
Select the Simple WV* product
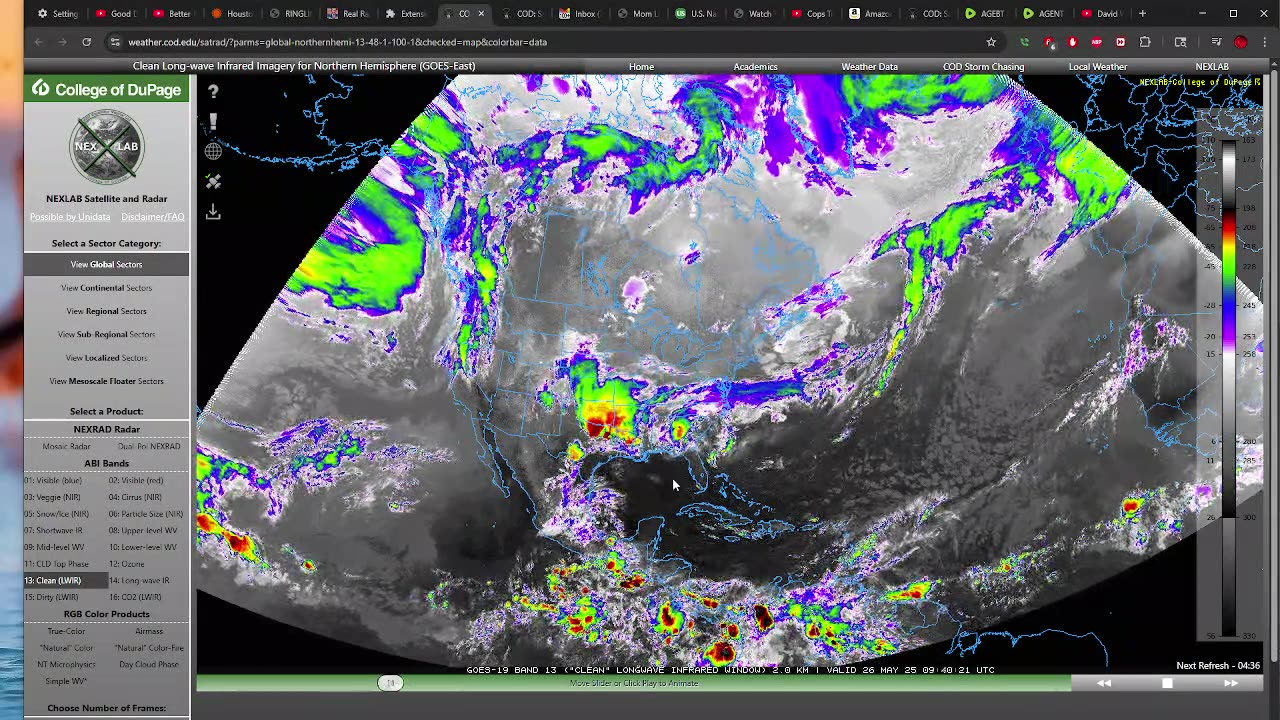(x=66, y=681)
